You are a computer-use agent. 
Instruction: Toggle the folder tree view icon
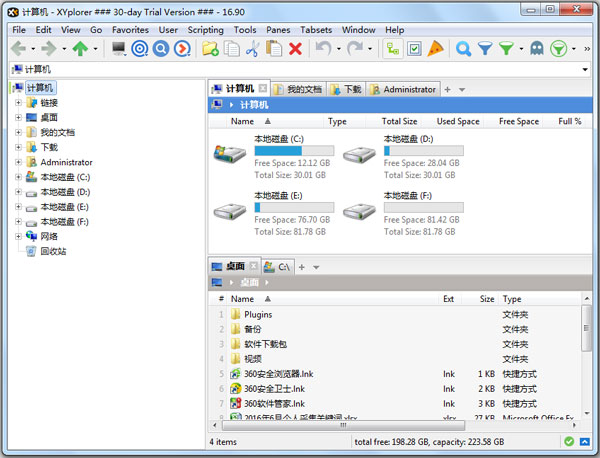pyautogui.click(x=393, y=48)
